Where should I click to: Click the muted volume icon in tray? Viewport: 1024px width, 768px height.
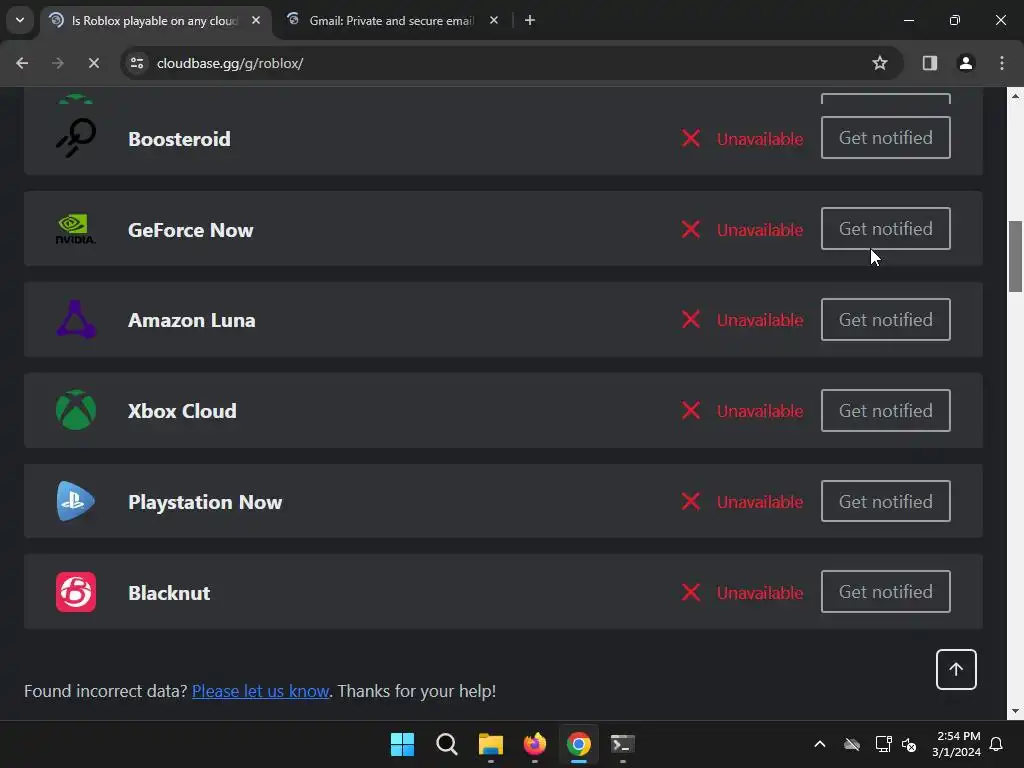tap(908, 744)
